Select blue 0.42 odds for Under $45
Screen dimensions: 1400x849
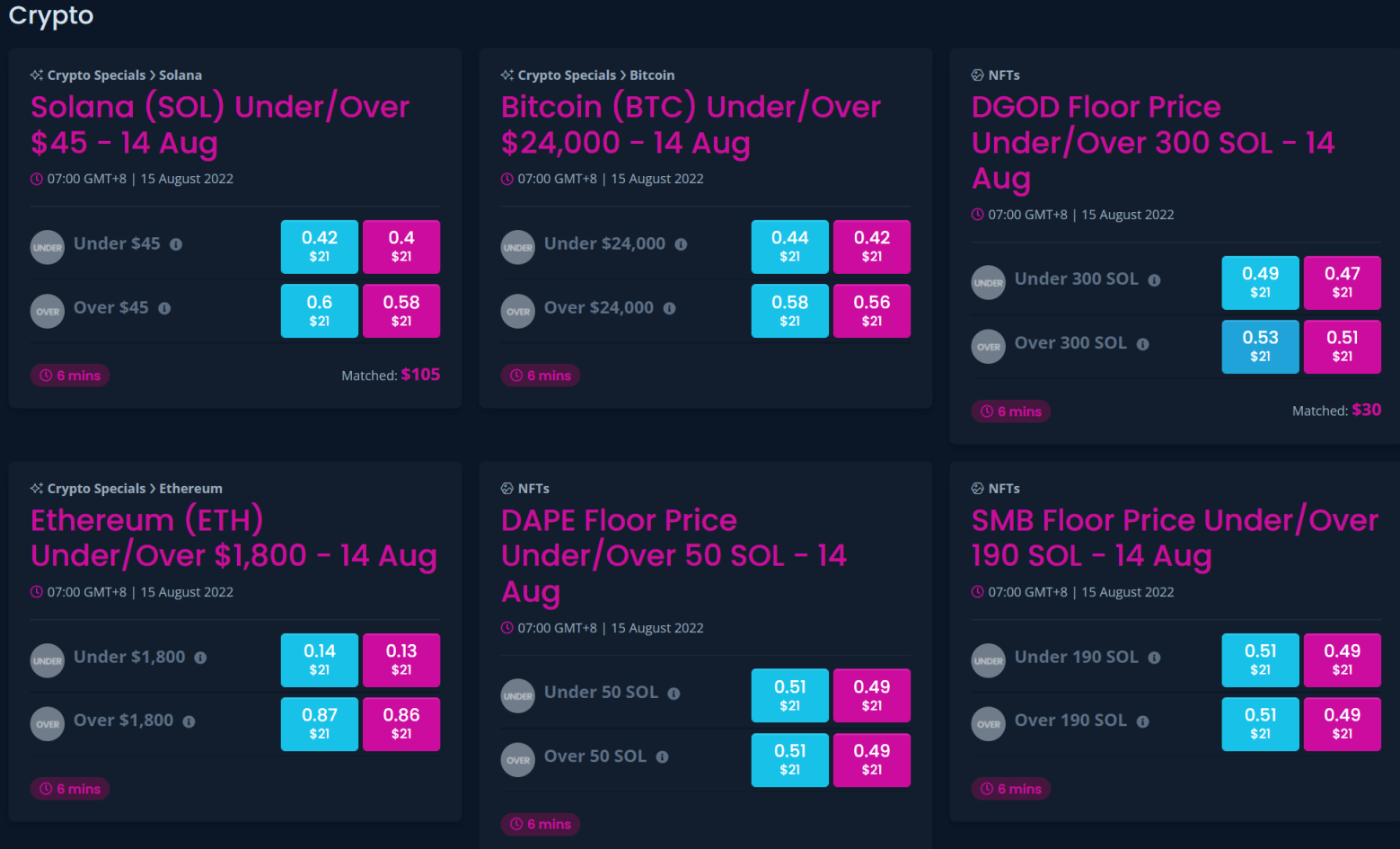pyautogui.click(x=320, y=246)
